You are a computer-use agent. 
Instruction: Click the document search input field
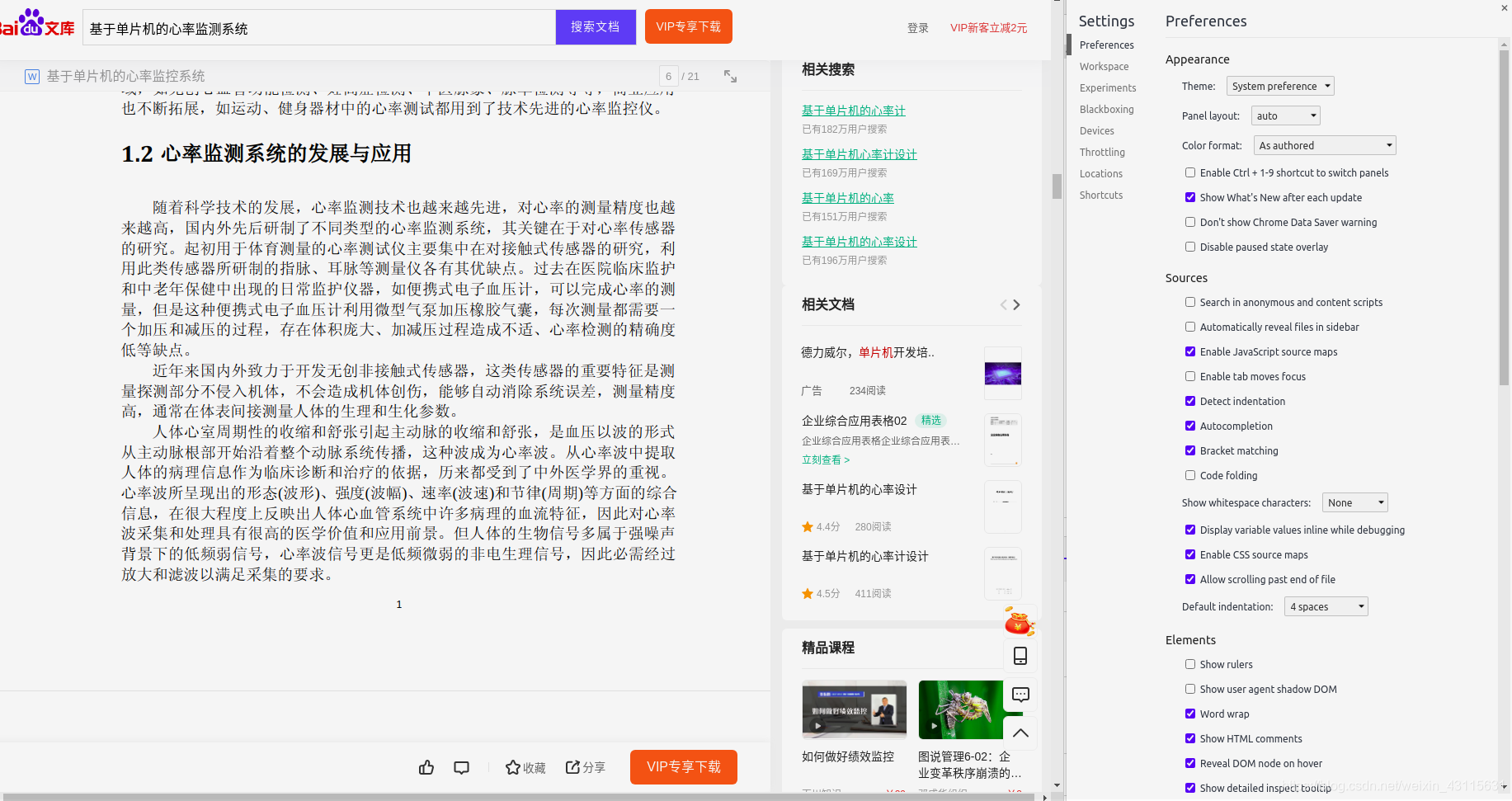319,27
